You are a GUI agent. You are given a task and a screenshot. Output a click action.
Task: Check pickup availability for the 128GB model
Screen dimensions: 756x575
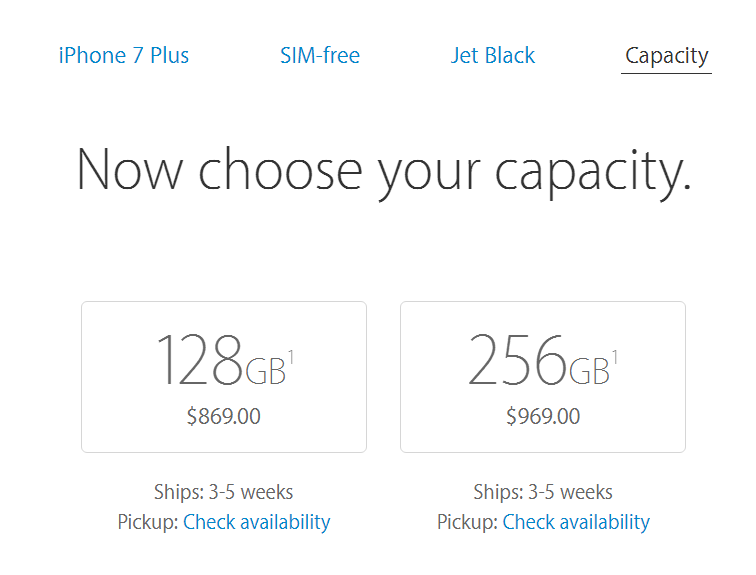click(x=256, y=522)
